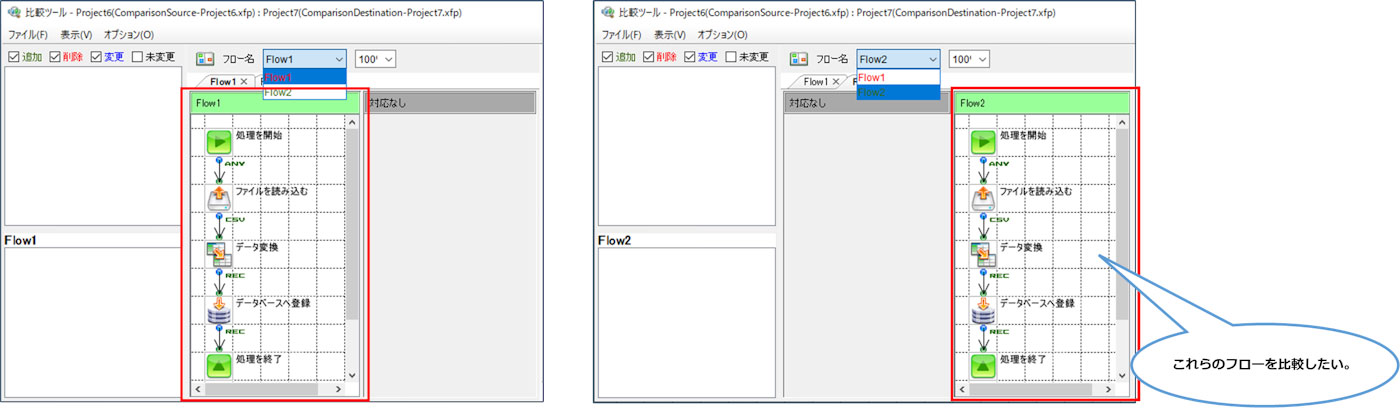Click 処理を開始 start icon in Flow2 panel
This screenshot has height=408, width=1400.
[x=984, y=142]
